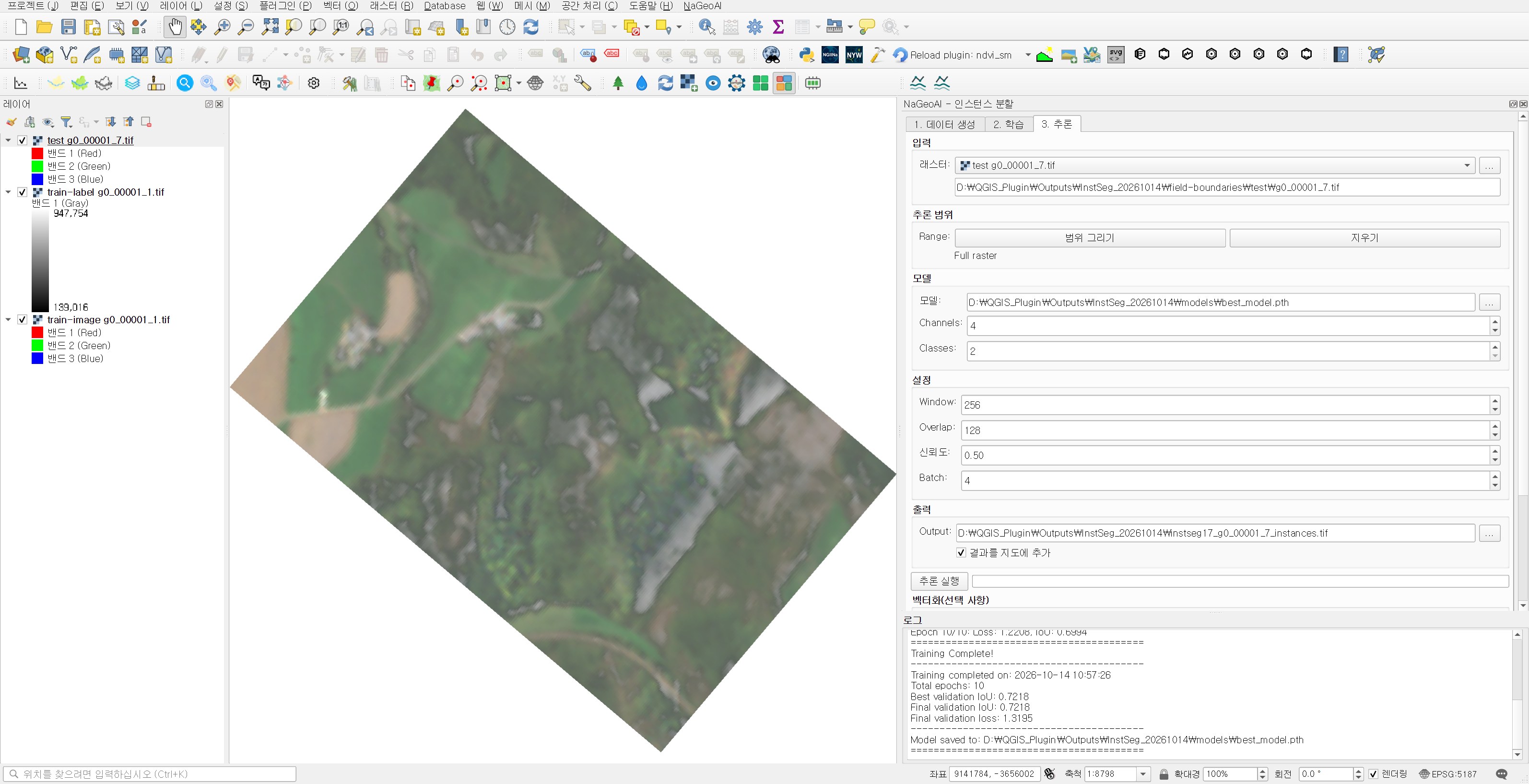This screenshot has width=1529, height=784.
Task: Open the 축척 scale dropdown
Action: [x=1143, y=774]
